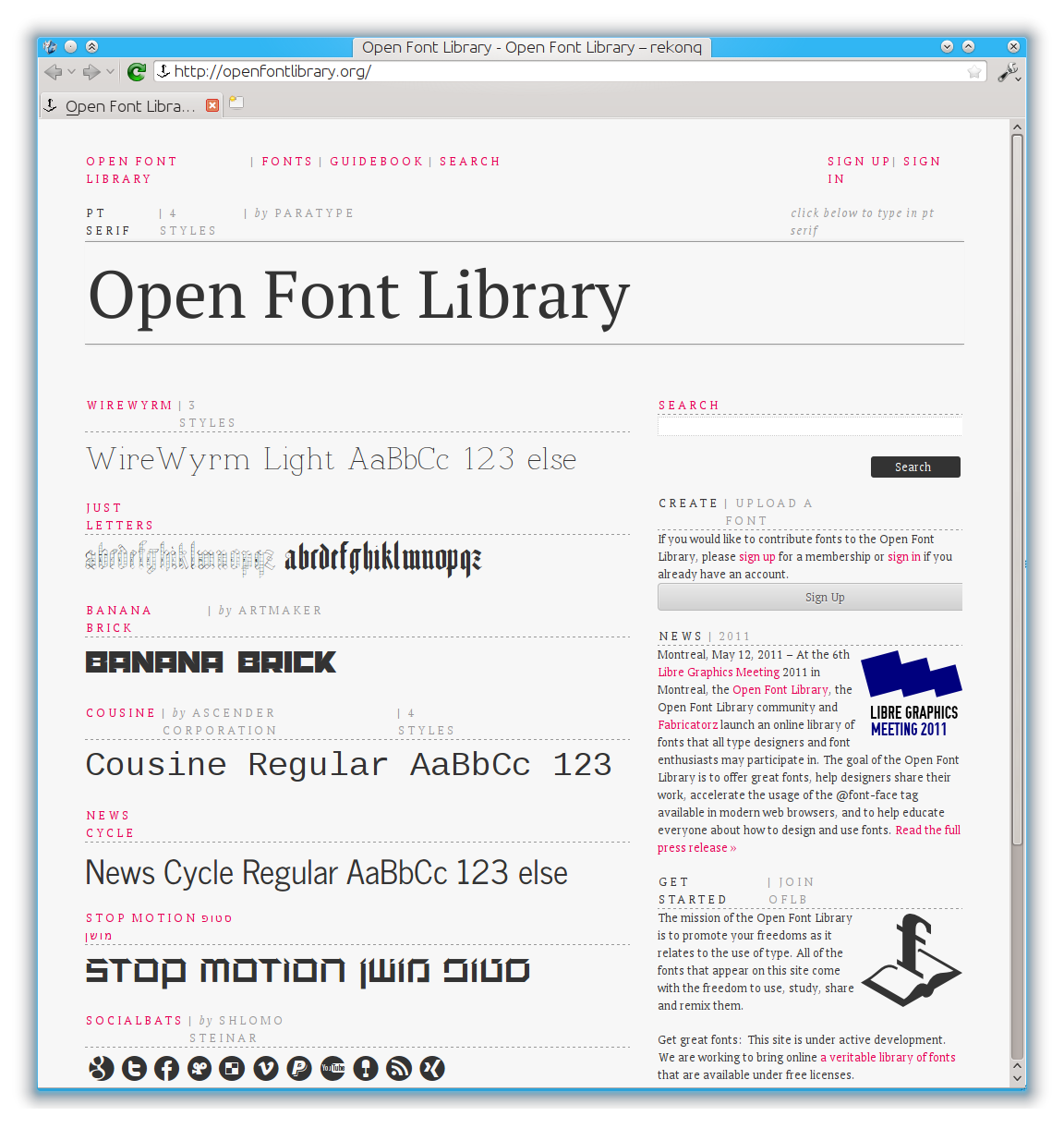Image resolution: width=1064 pixels, height=1128 pixels.
Task: Click the inline 'sign up' link for membership
Action: pyautogui.click(x=757, y=557)
